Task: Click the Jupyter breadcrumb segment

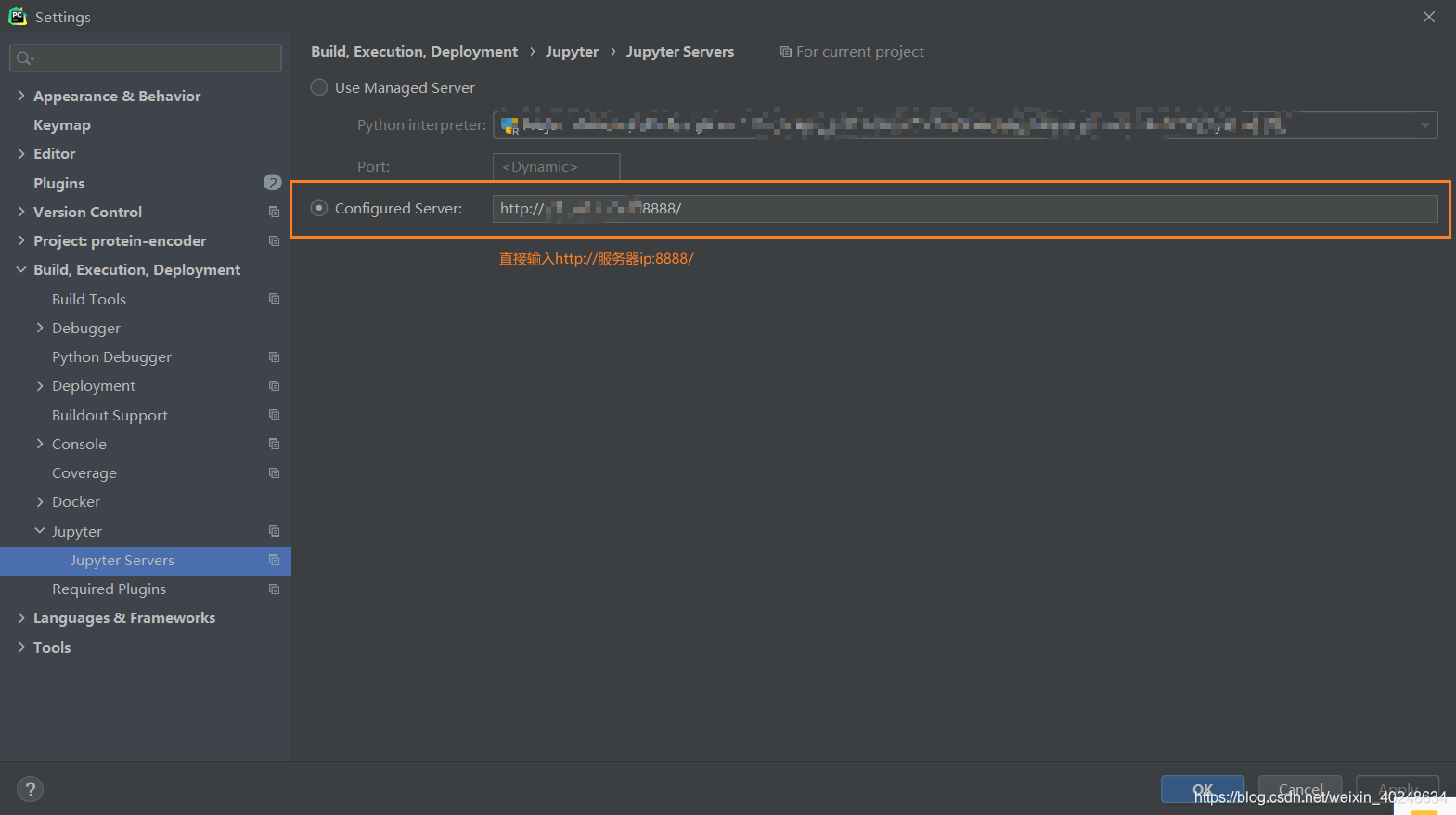Action: coord(572,52)
